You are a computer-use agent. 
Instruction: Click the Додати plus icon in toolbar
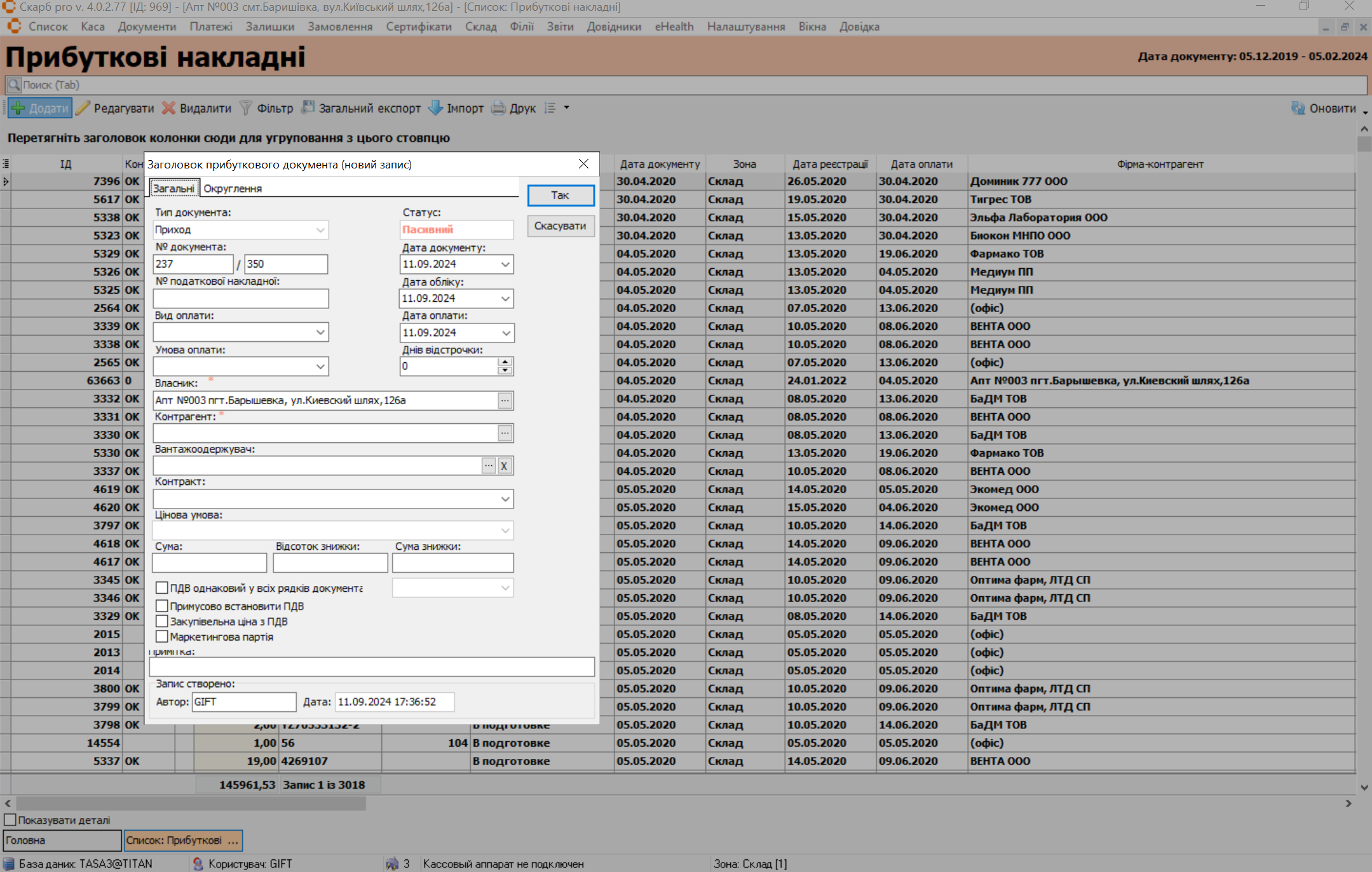click(18, 108)
